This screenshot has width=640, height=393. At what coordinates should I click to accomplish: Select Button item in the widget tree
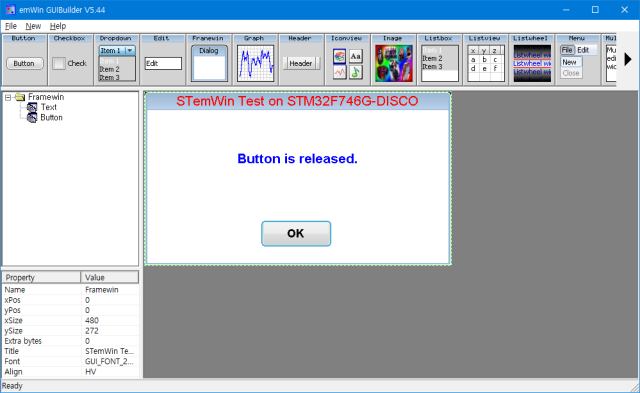click(51, 118)
